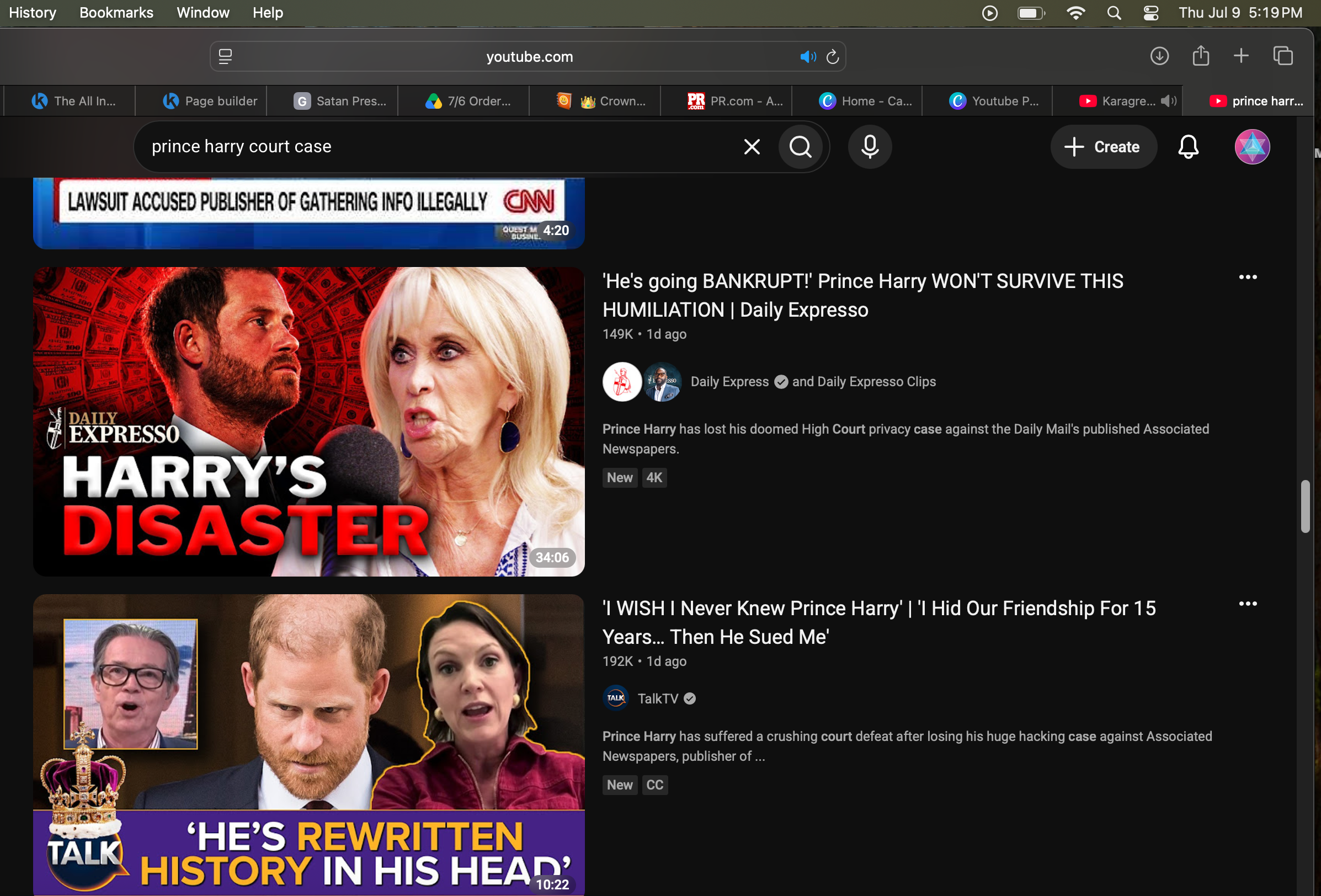Open the Window menu
This screenshot has width=1321, height=896.
click(203, 13)
